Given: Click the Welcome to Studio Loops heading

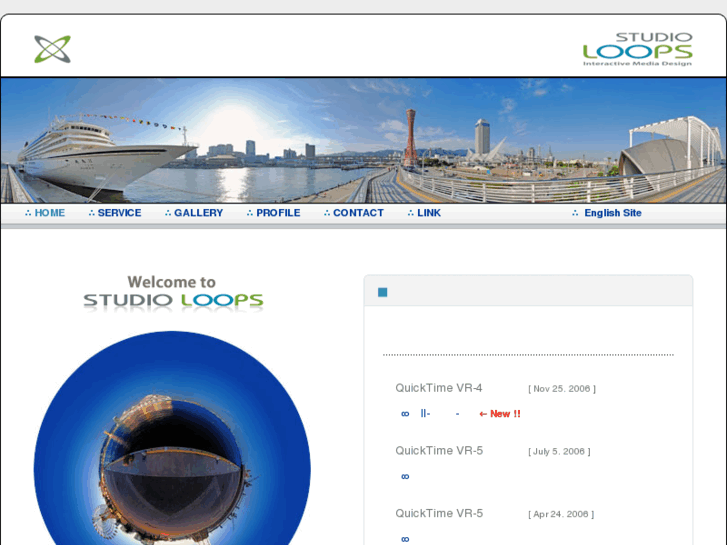Looking at the screenshot, I should [173, 293].
